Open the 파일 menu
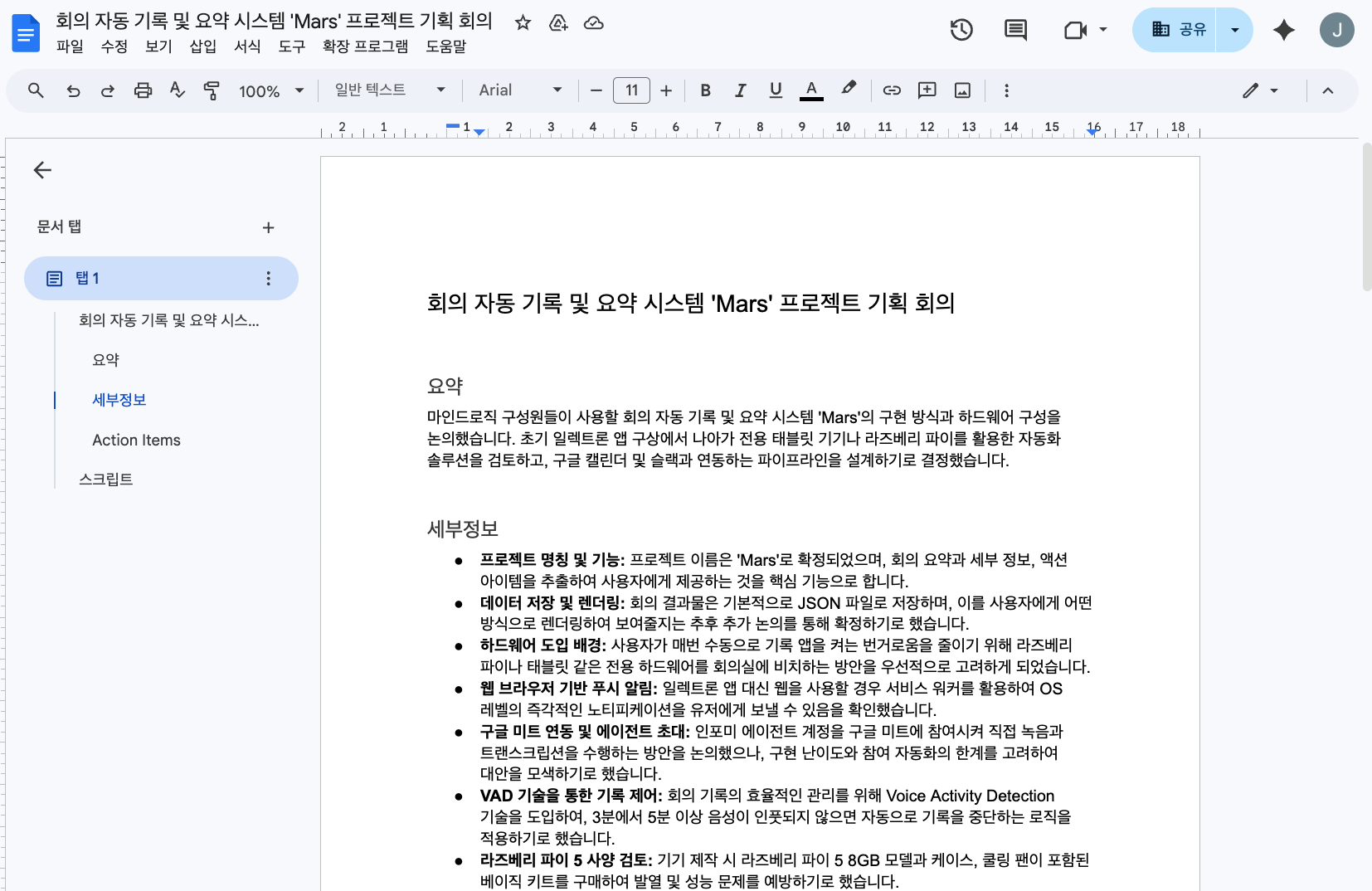The width and height of the screenshot is (1372, 891). 70,46
